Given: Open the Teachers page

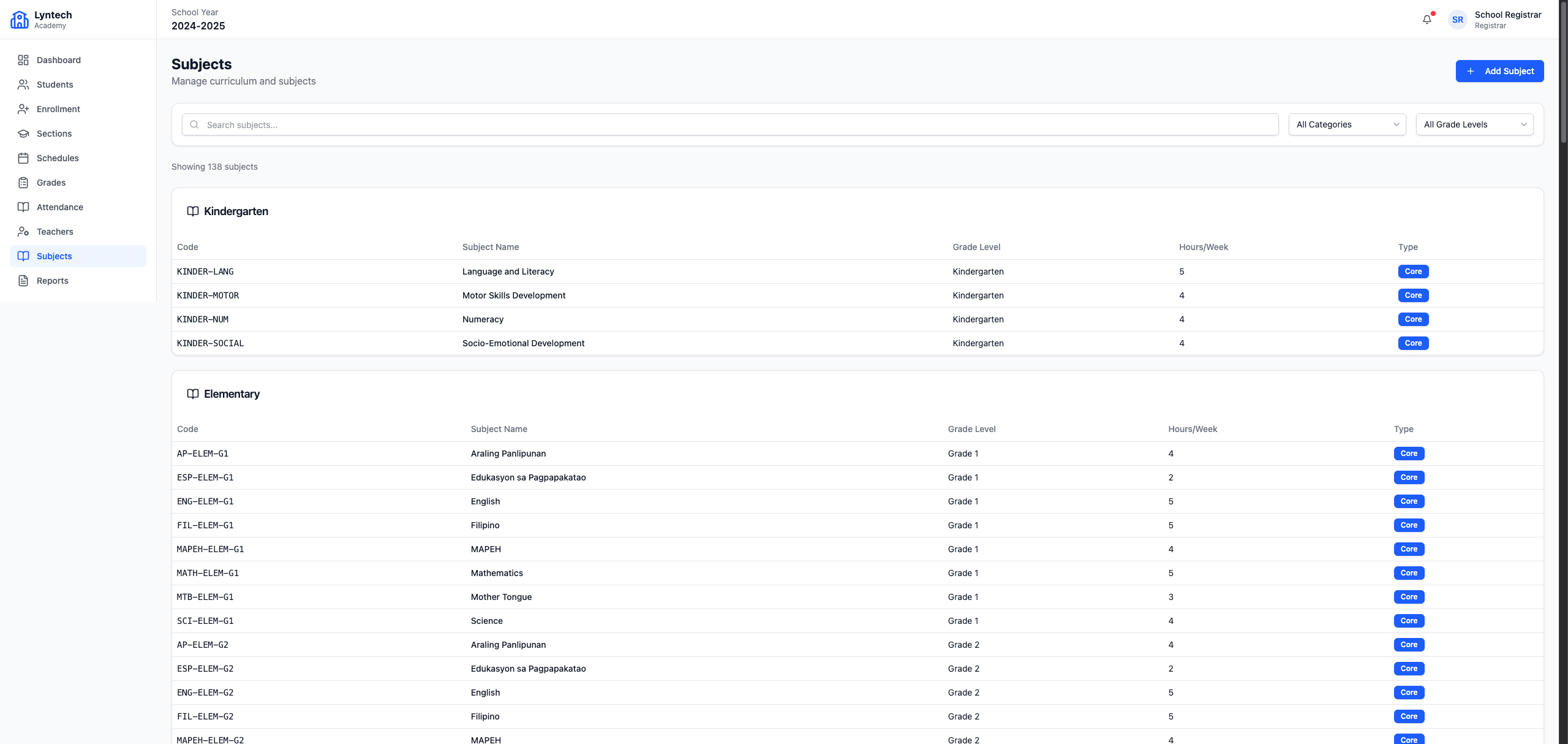Looking at the screenshot, I should [78, 232].
